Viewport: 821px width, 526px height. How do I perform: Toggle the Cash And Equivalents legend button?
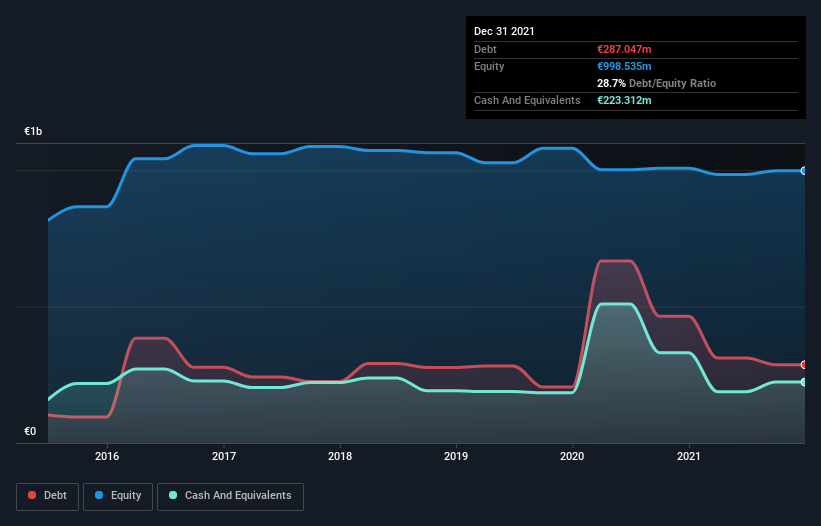click(x=230, y=496)
